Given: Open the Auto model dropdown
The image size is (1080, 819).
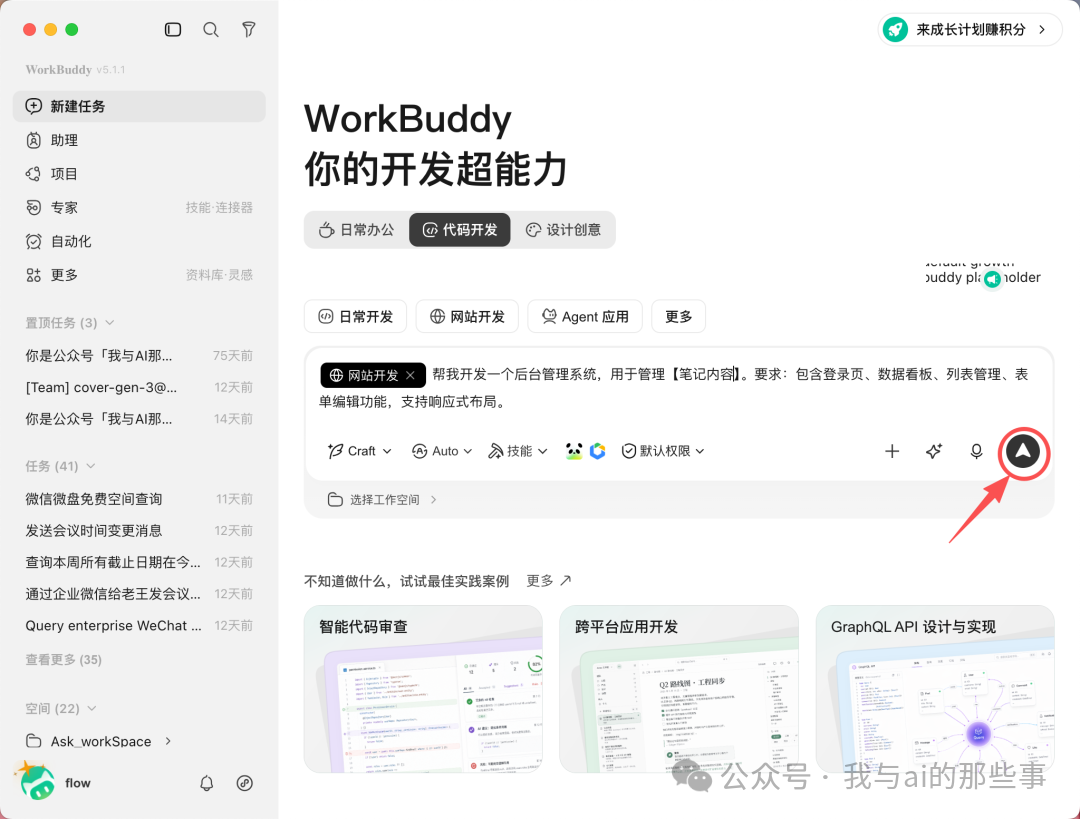Looking at the screenshot, I should pos(442,451).
